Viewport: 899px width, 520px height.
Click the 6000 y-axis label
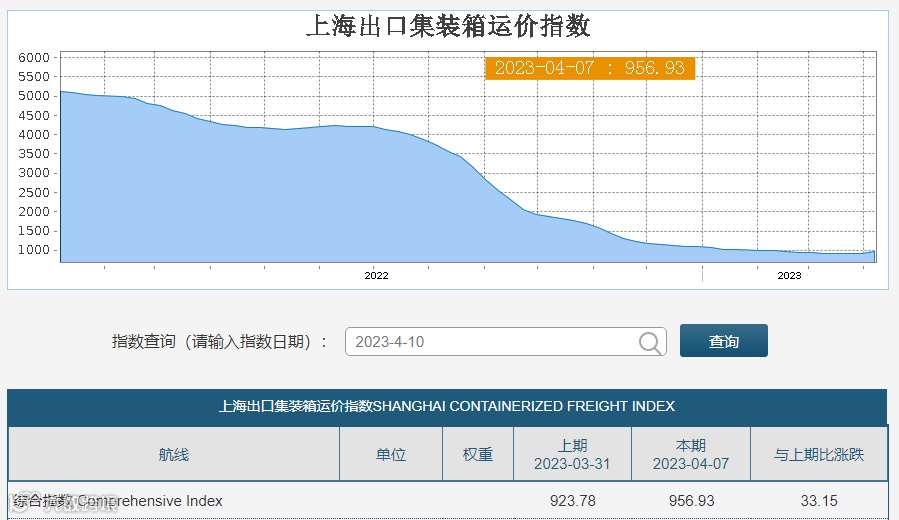[34, 57]
